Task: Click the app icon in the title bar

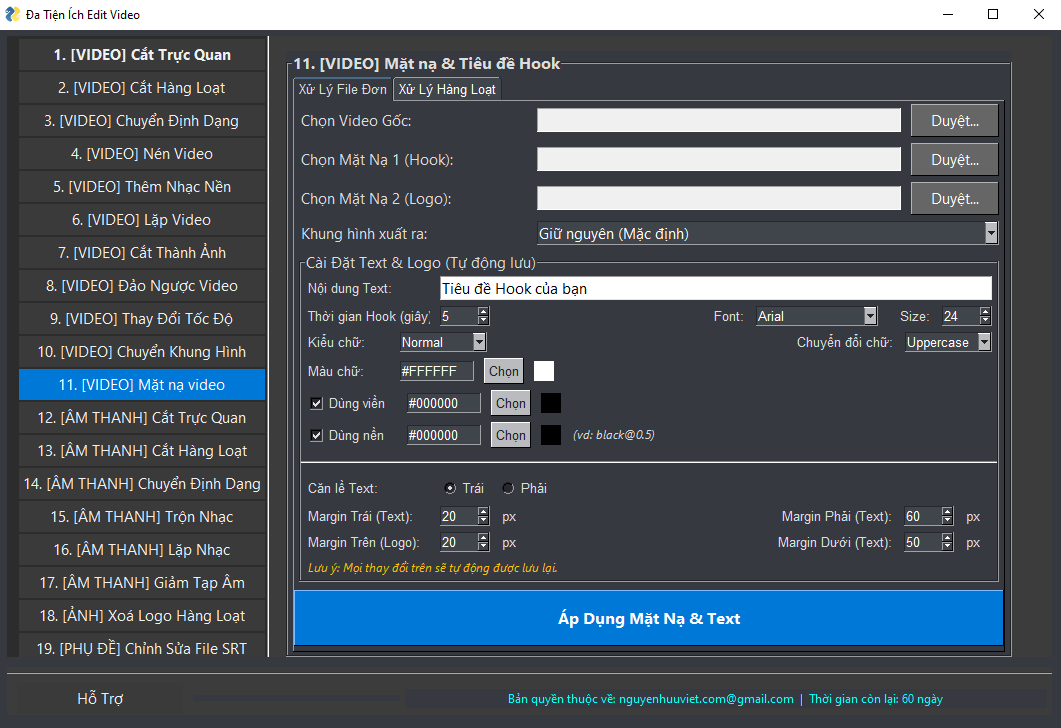Action: click(12, 14)
